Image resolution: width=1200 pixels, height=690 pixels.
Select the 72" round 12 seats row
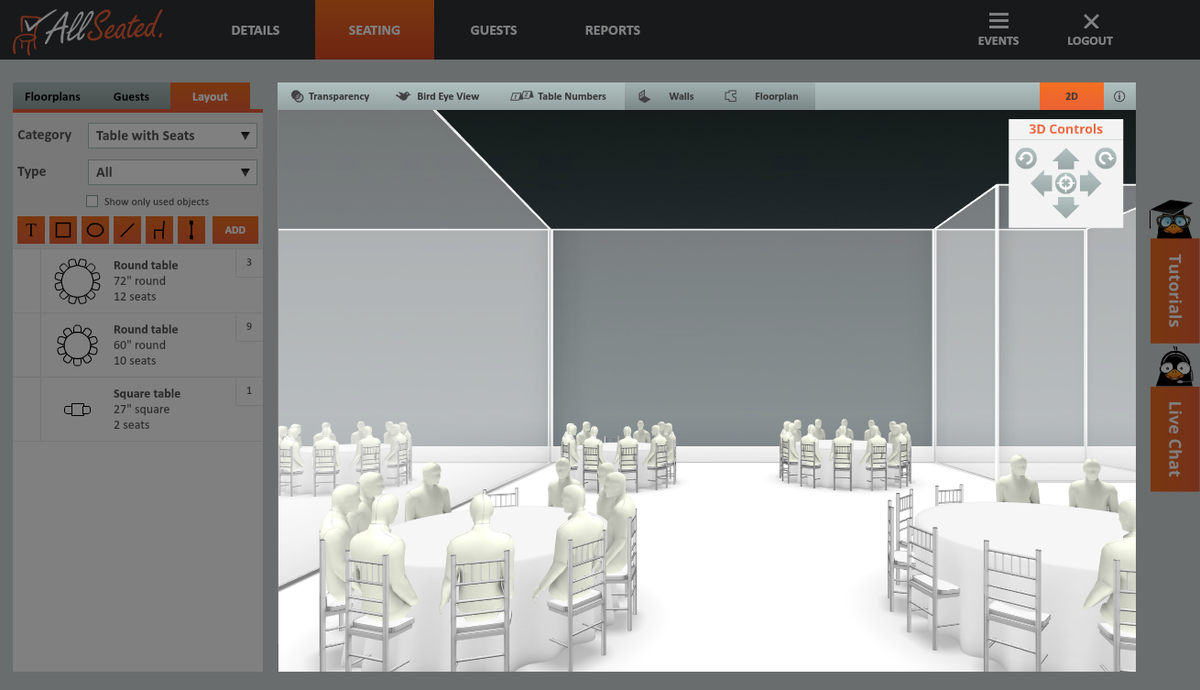[138, 281]
